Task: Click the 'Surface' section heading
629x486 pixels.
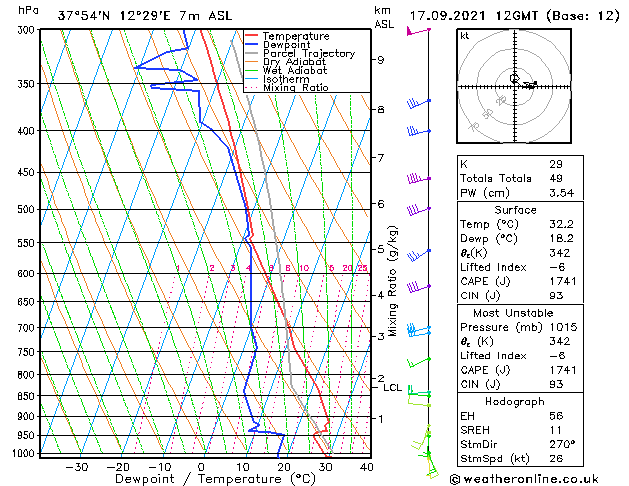Action: coord(515,210)
